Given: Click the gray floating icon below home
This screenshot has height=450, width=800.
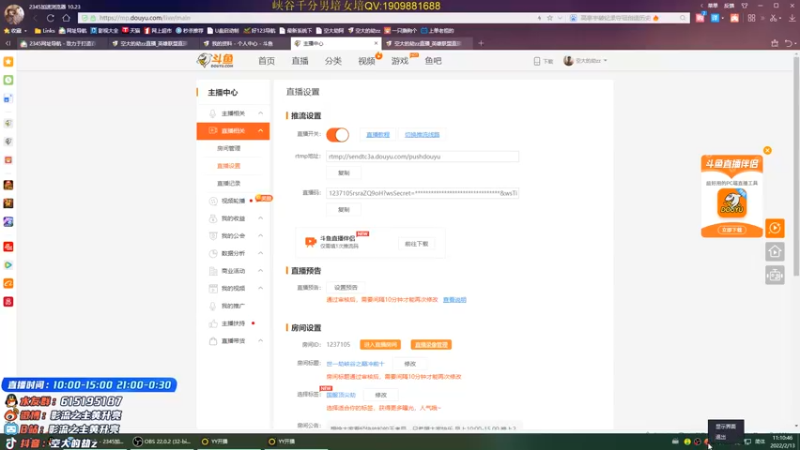Looking at the screenshot, I should click(774, 276).
